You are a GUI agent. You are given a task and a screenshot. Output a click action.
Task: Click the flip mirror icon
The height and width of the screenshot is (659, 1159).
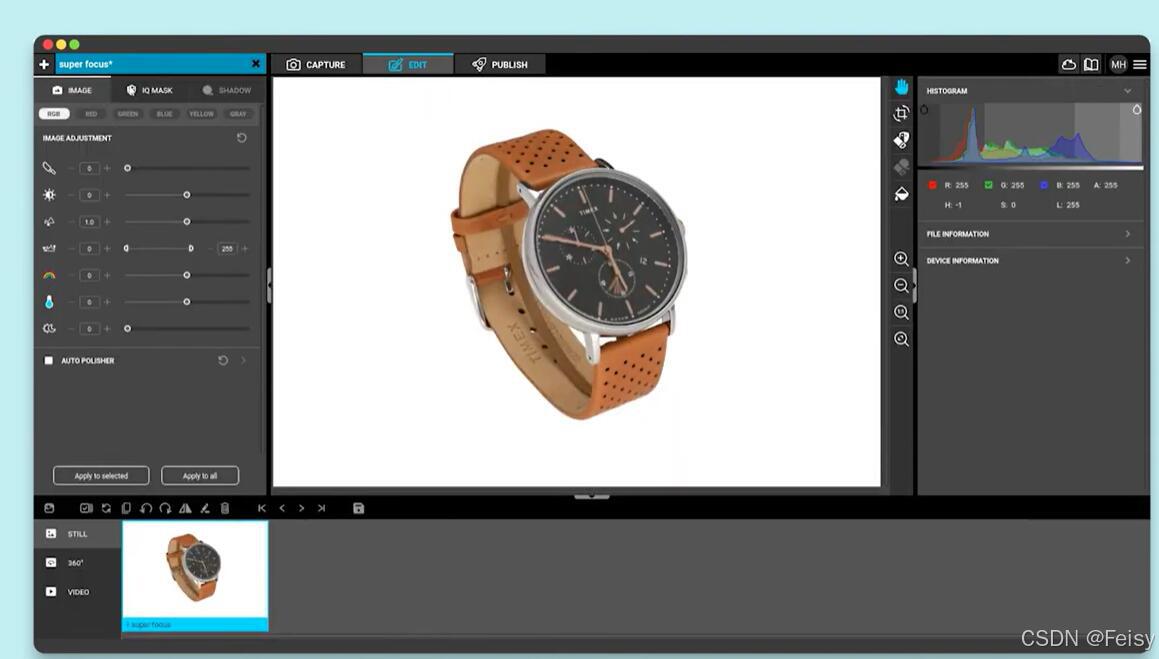pos(185,508)
